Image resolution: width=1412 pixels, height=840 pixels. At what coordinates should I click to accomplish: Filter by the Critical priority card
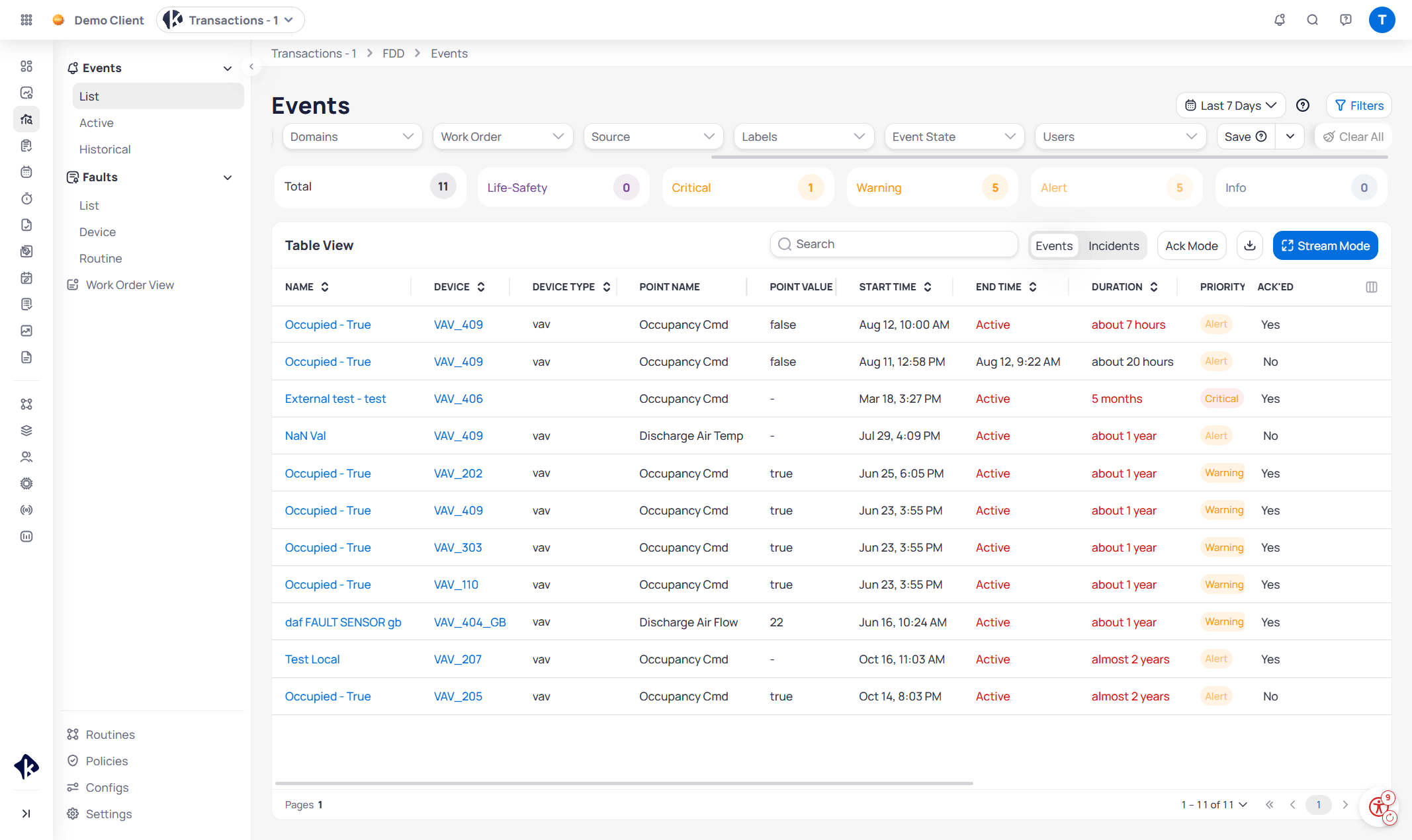pyautogui.click(x=748, y=188)
